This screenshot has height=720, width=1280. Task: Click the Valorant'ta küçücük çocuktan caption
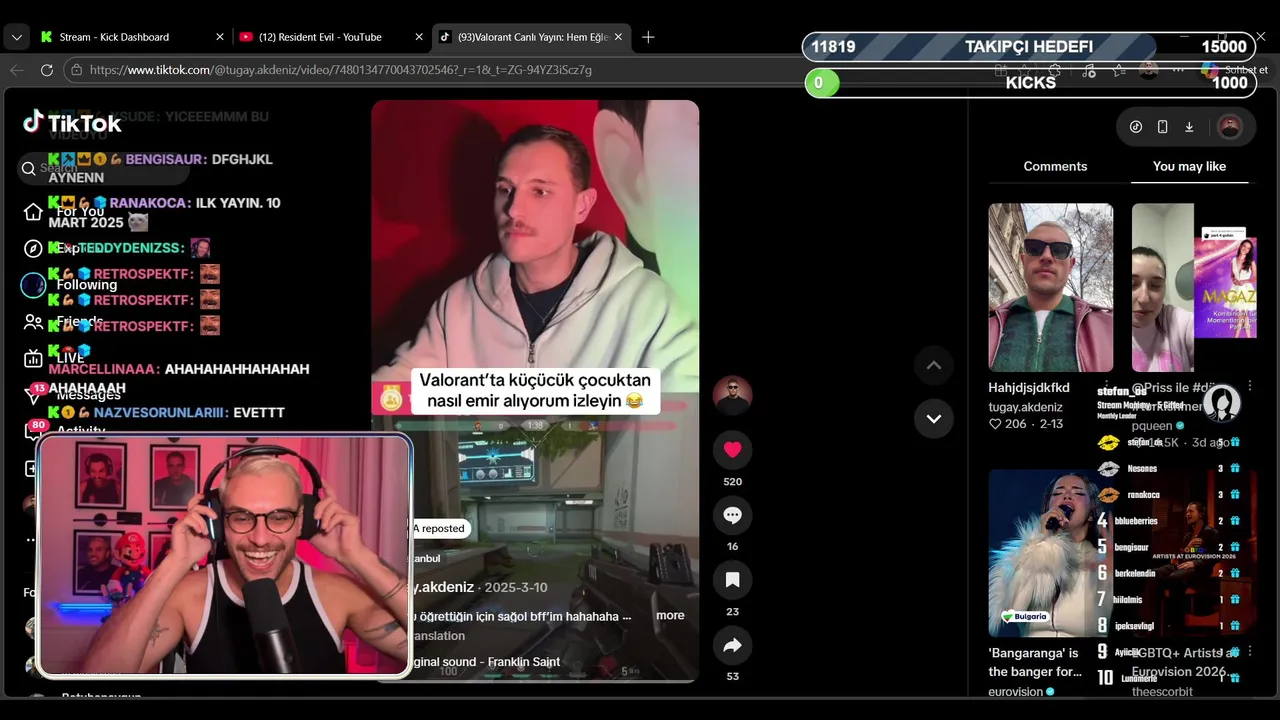pos(535,391)
